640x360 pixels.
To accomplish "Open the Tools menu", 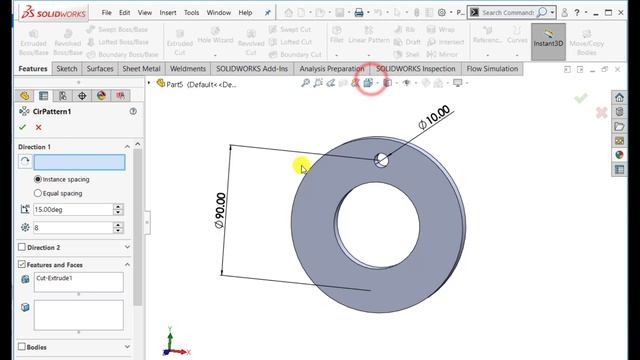I will 191,13.
